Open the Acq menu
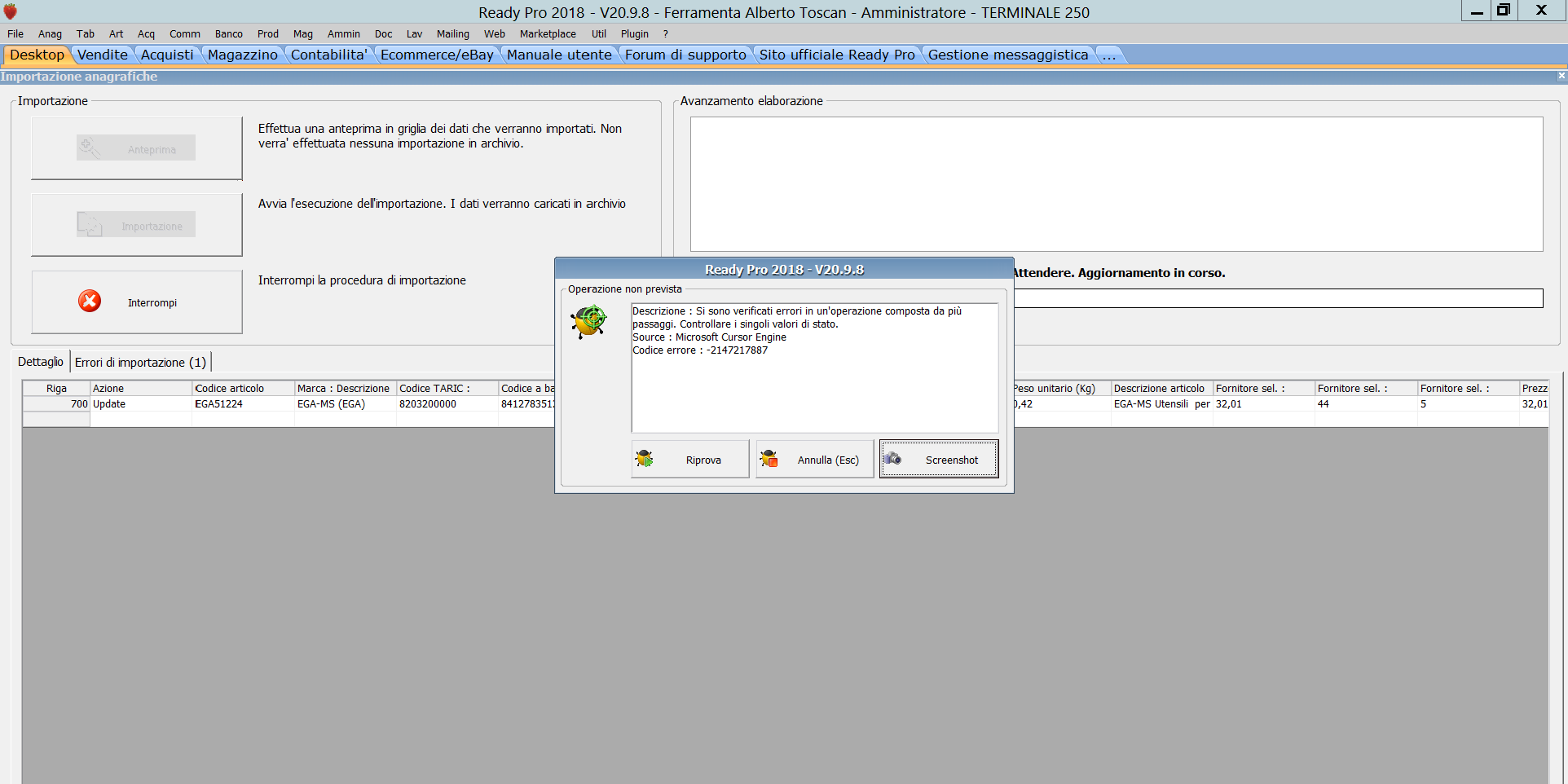The width and height of the screenshot is (1568, 784). pyautogui.click(x=146, y=34)
